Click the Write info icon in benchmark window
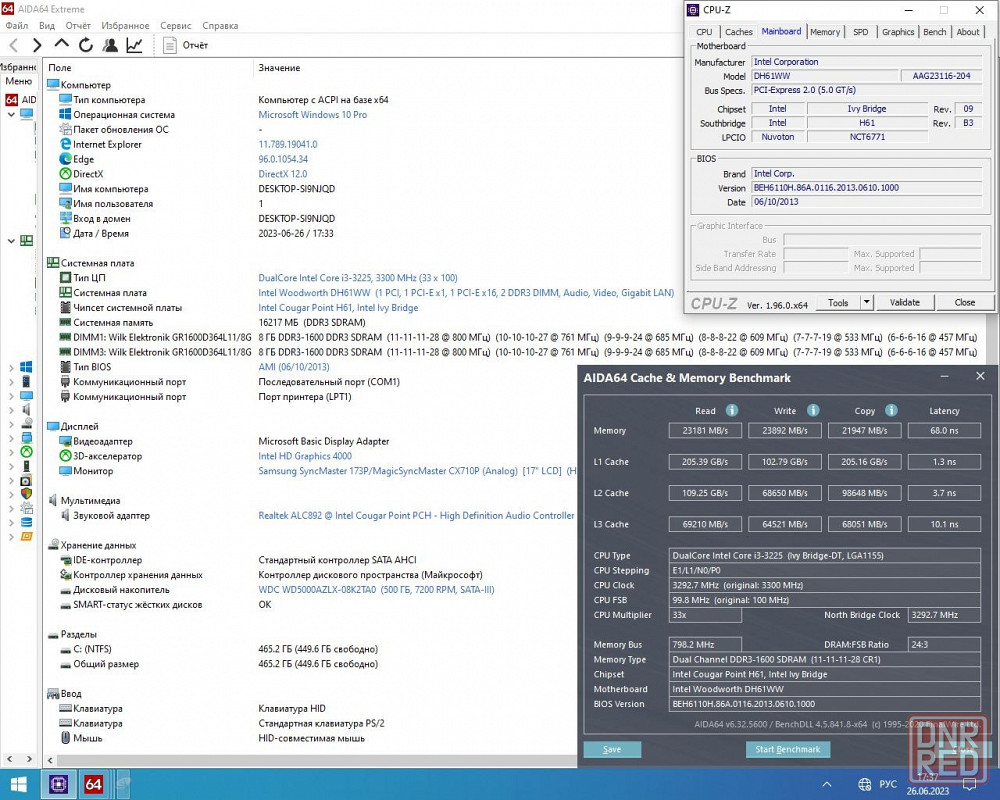Image resolution: width=1000 pixels, height=800 pixels. (x=813, y=410)
